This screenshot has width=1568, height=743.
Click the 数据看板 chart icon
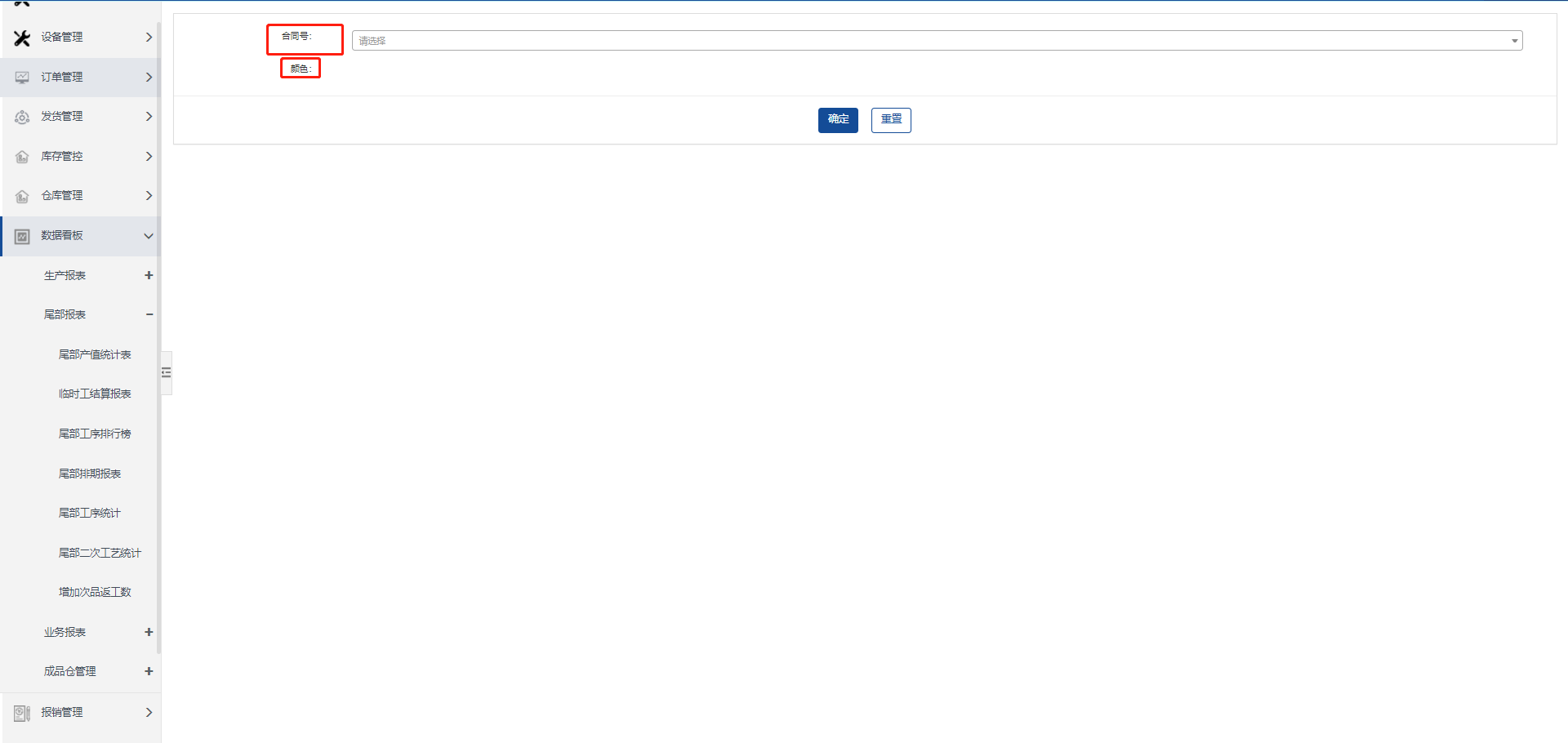point(22,236)
